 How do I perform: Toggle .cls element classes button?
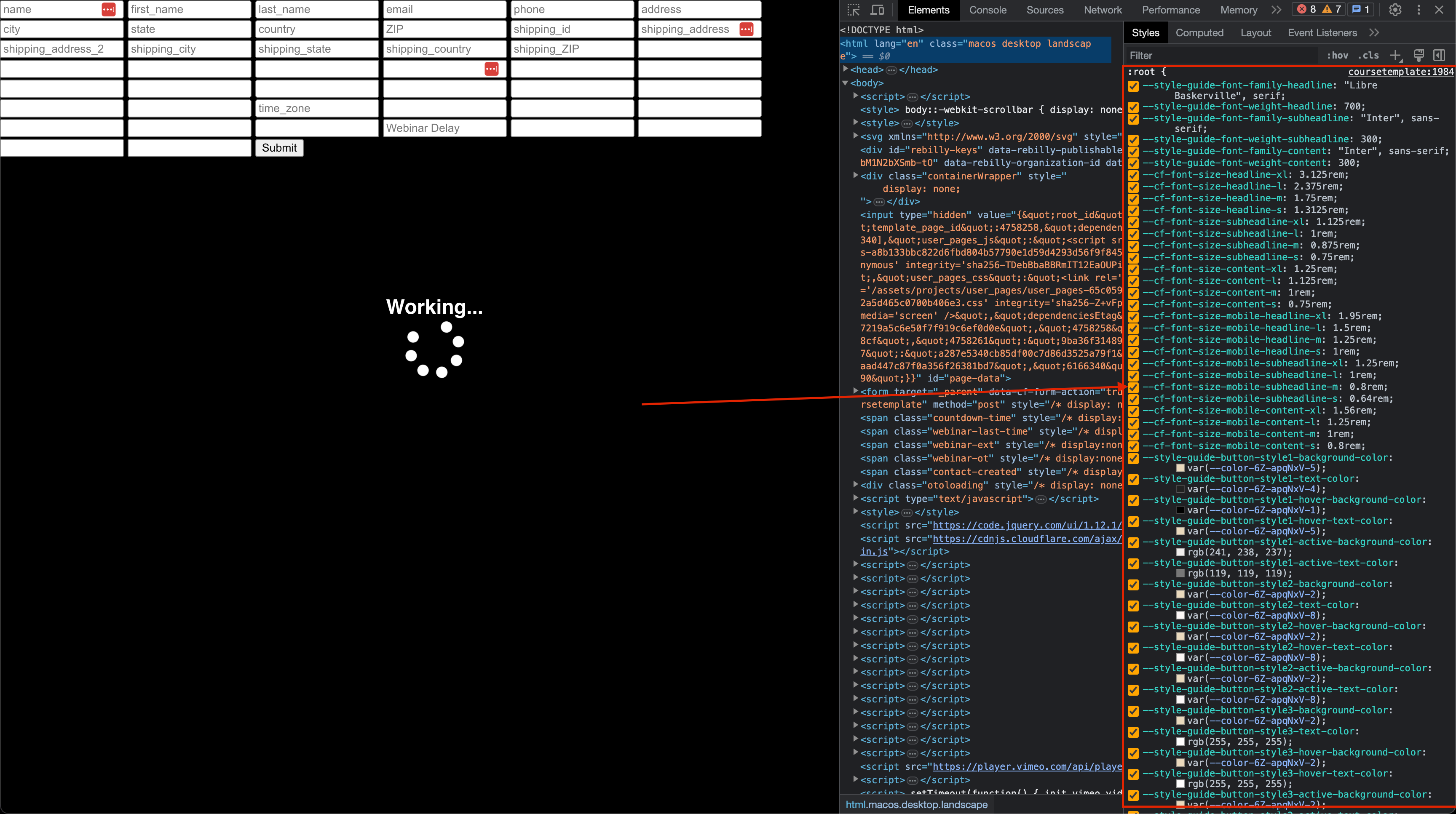(x=1368, y=55)
